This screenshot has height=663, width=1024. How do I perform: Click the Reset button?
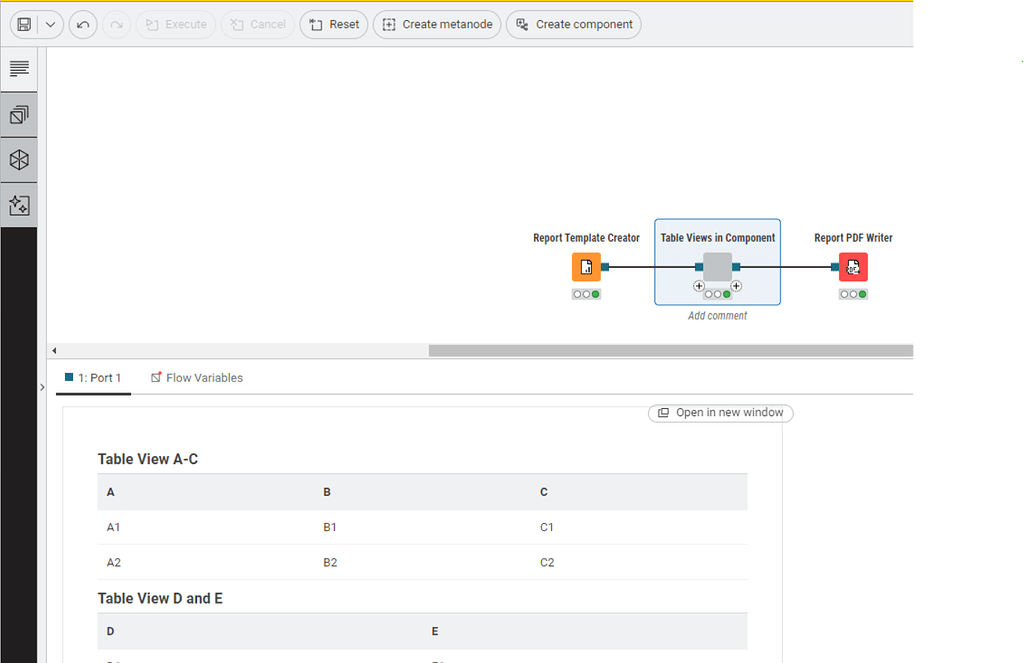(333, 24)
